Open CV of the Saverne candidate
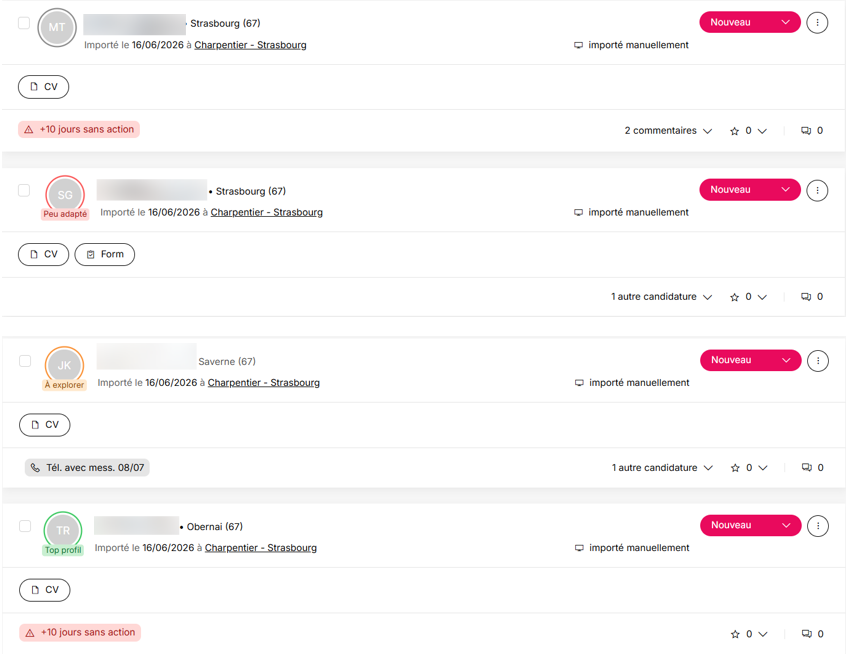This screenshot has height=654, width=846. [45, 425]
